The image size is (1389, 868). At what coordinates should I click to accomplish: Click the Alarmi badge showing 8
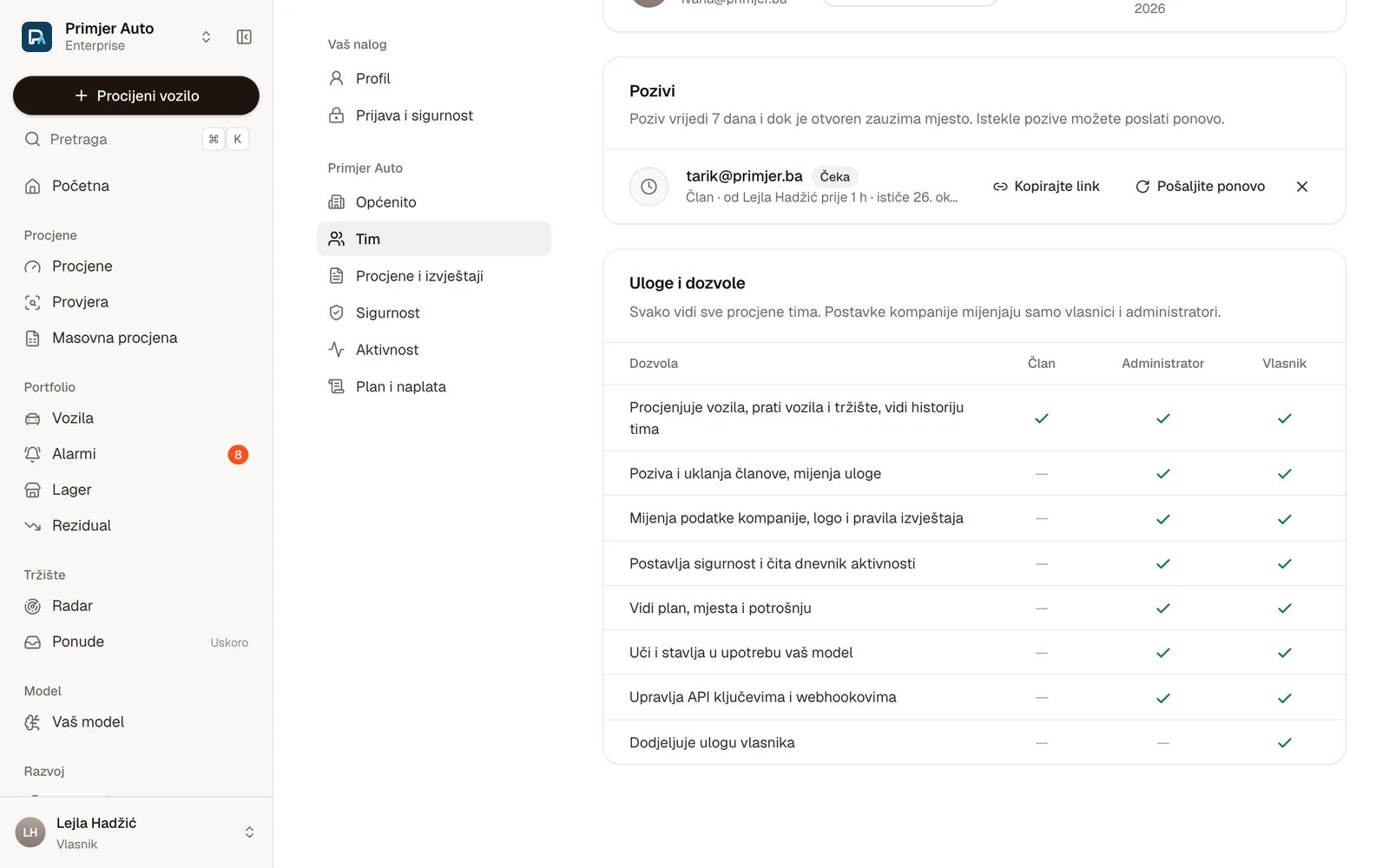[x=238, y=455]
